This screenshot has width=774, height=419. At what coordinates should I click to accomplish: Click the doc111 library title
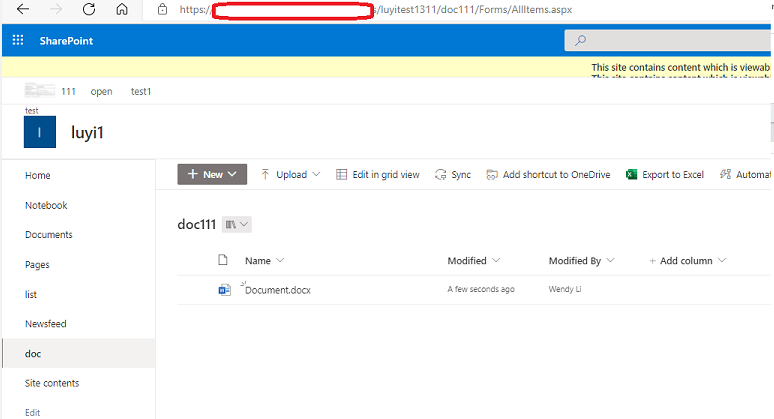[196, 225]
